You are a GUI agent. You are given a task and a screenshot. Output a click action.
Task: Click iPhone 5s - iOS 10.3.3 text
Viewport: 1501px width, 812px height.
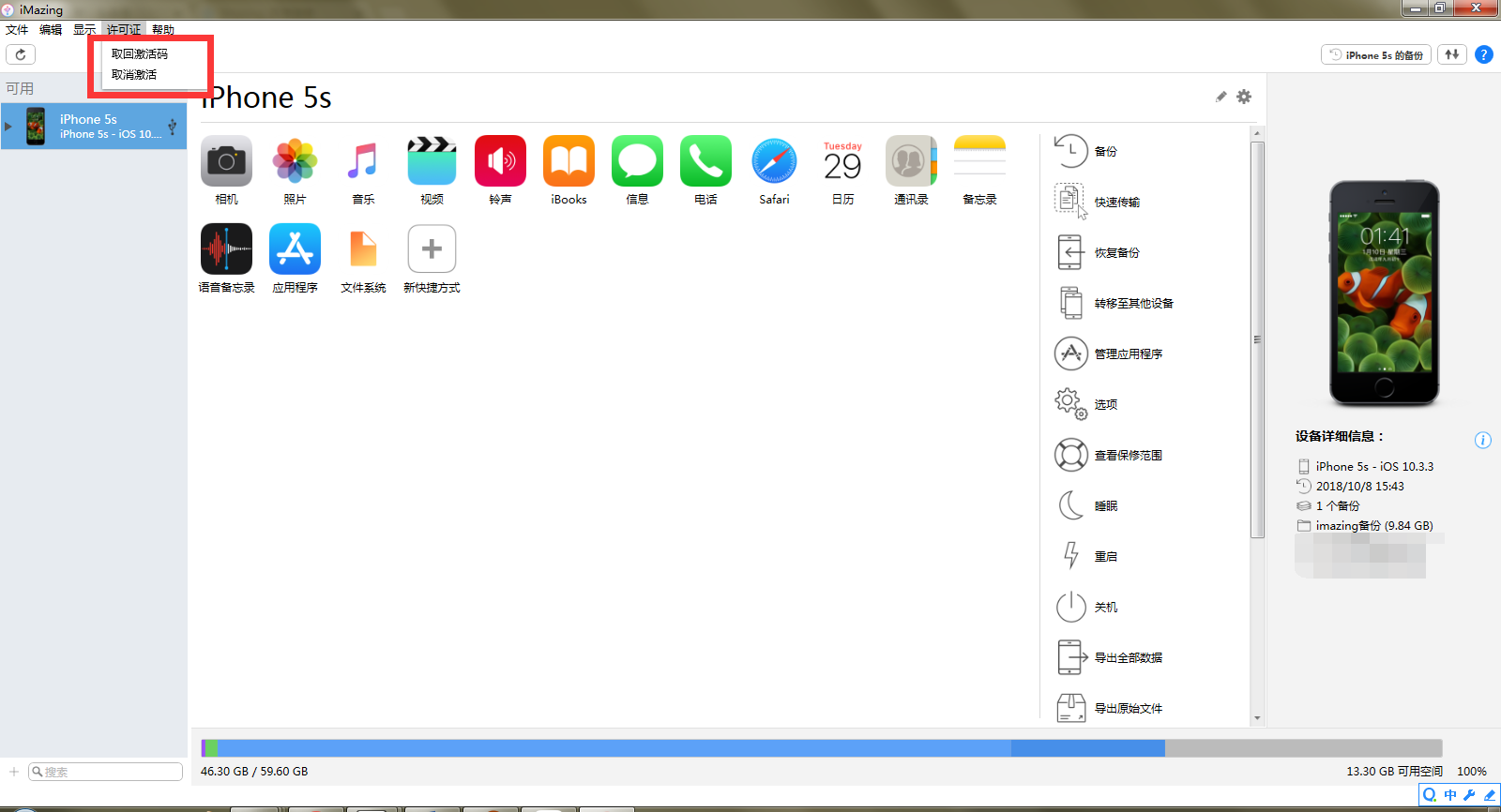1374,467
